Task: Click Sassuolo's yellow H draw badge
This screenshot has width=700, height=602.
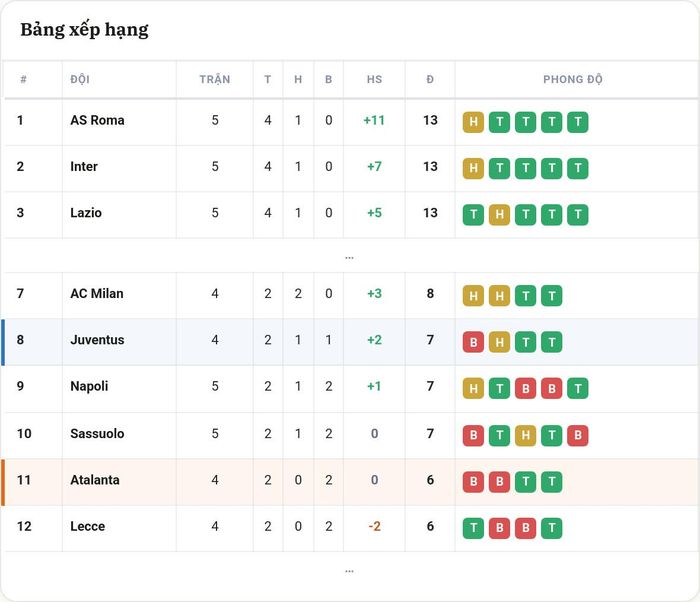Action: tap(525, 435)
